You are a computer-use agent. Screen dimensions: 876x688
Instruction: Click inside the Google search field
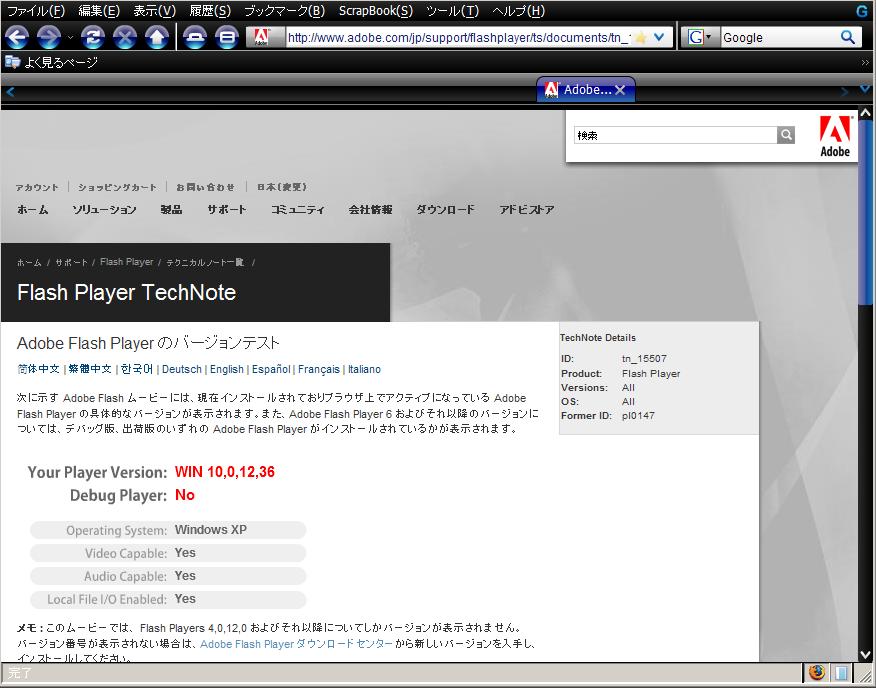780,37
